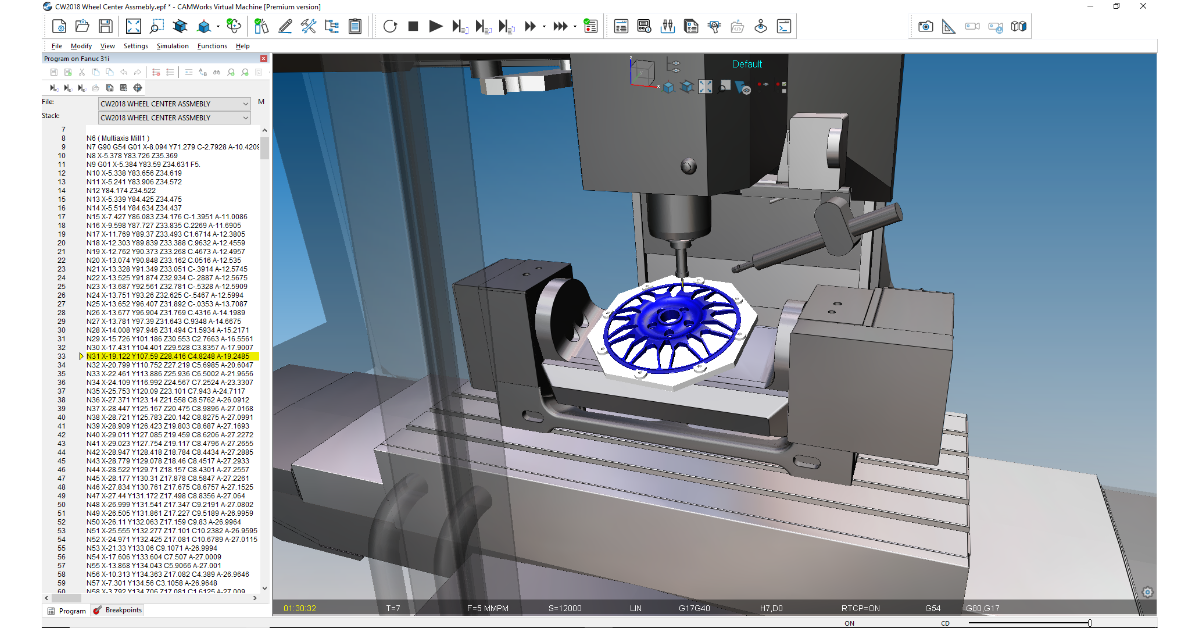The image size is (1200, 628).
Task: Click the console terminal icon in toolbar
Action: pyautogui.click(x=786, y=27)
